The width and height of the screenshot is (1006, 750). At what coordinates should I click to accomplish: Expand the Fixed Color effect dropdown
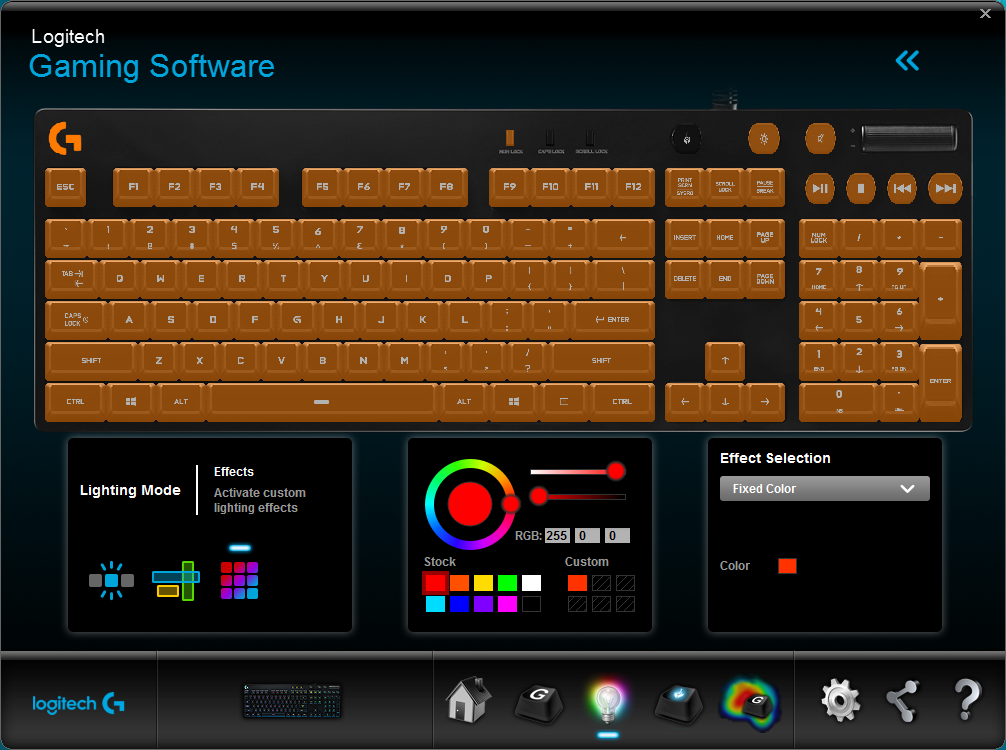(824, 489)
